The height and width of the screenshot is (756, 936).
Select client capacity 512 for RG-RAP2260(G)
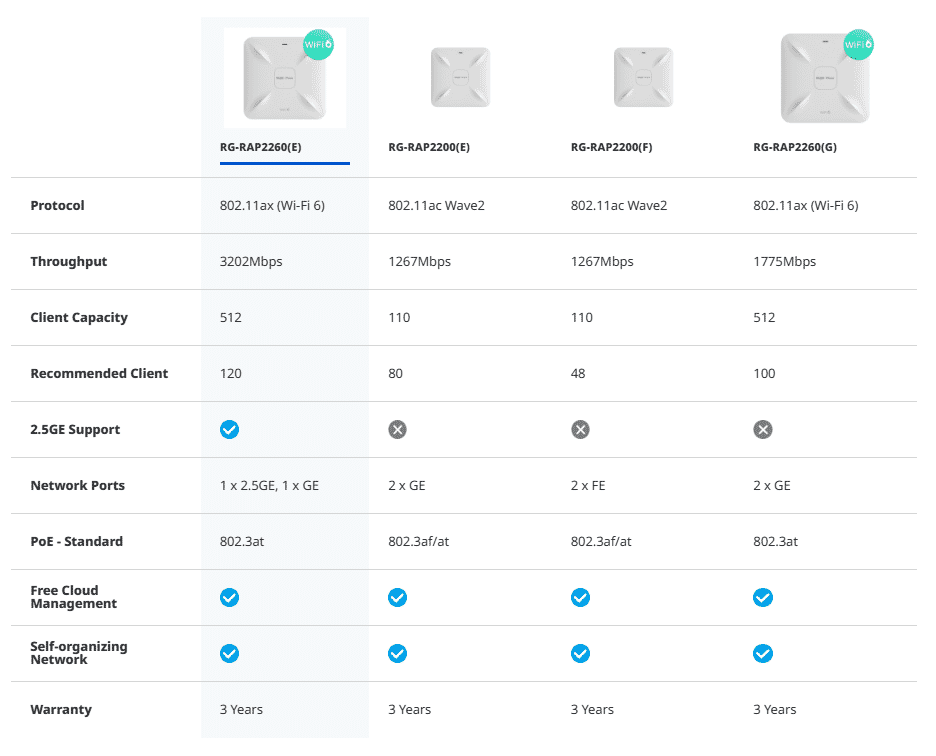click(x=764, y=318)
